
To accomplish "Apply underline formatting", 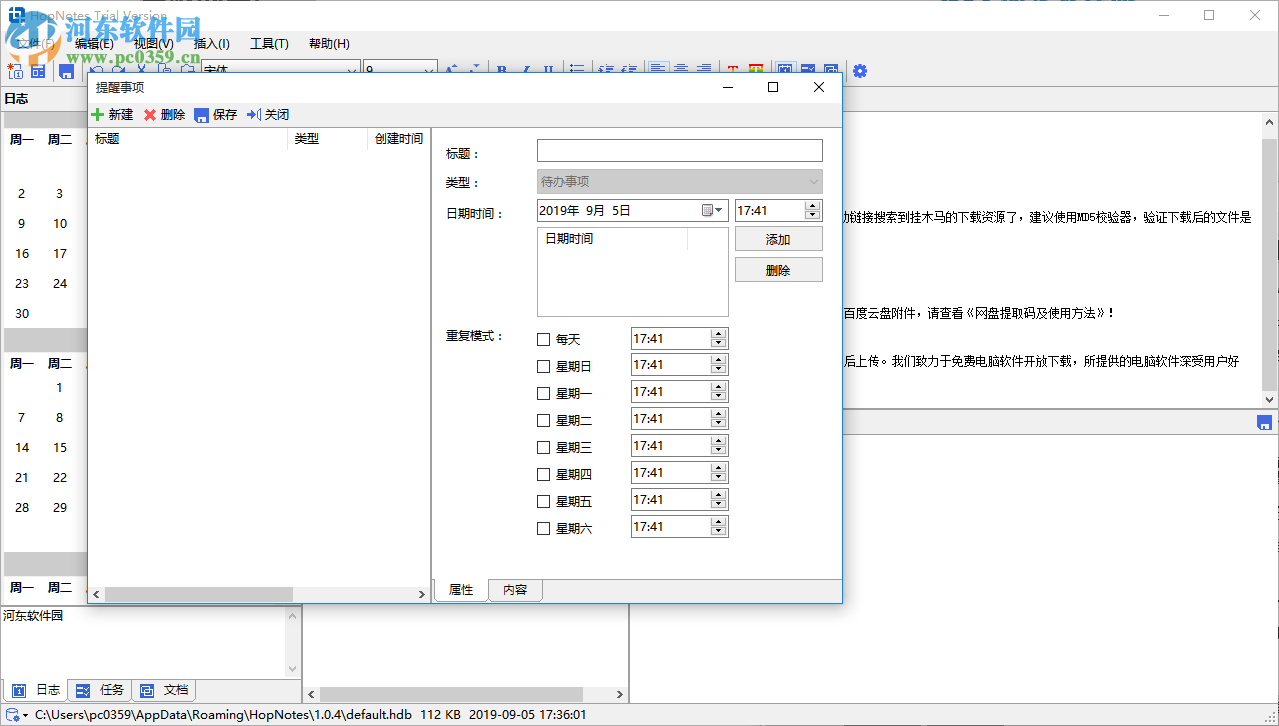I will point(548,69).
